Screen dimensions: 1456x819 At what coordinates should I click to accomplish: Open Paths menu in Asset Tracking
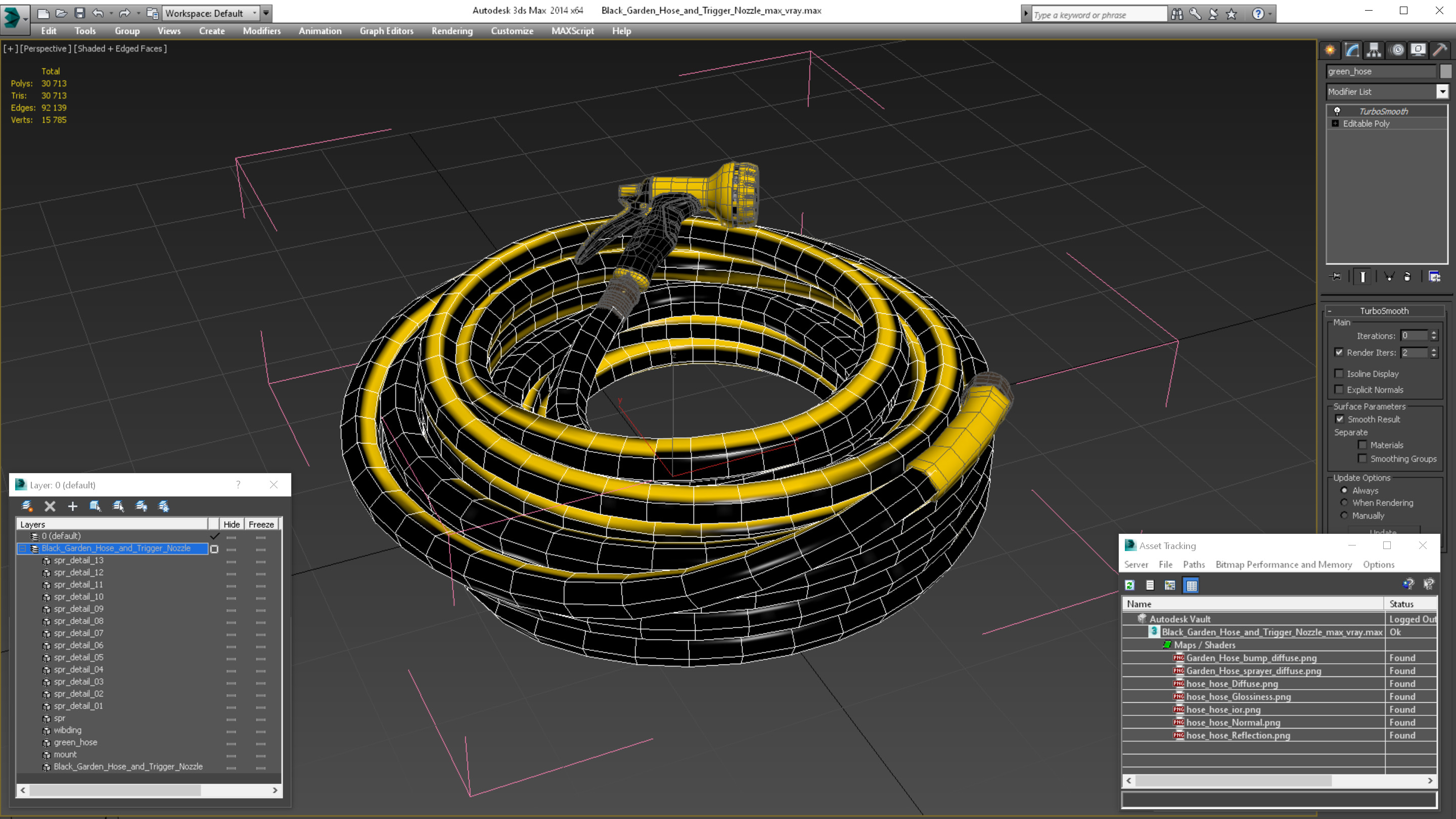click(1194, 564)
